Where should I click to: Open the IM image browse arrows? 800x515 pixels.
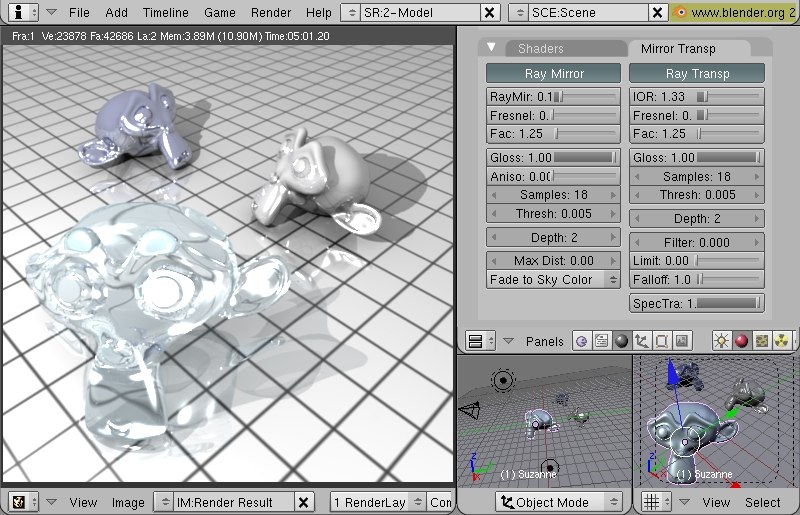point(165,502)
